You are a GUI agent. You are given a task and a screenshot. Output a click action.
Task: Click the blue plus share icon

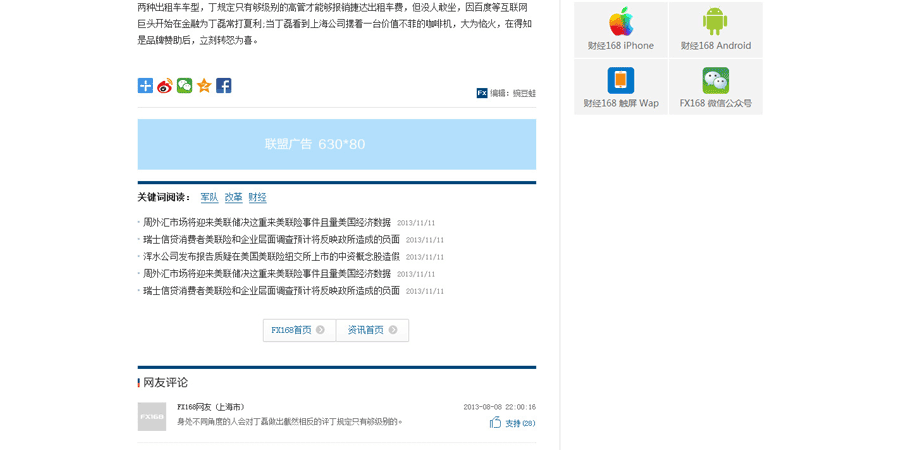pos(145,86)
